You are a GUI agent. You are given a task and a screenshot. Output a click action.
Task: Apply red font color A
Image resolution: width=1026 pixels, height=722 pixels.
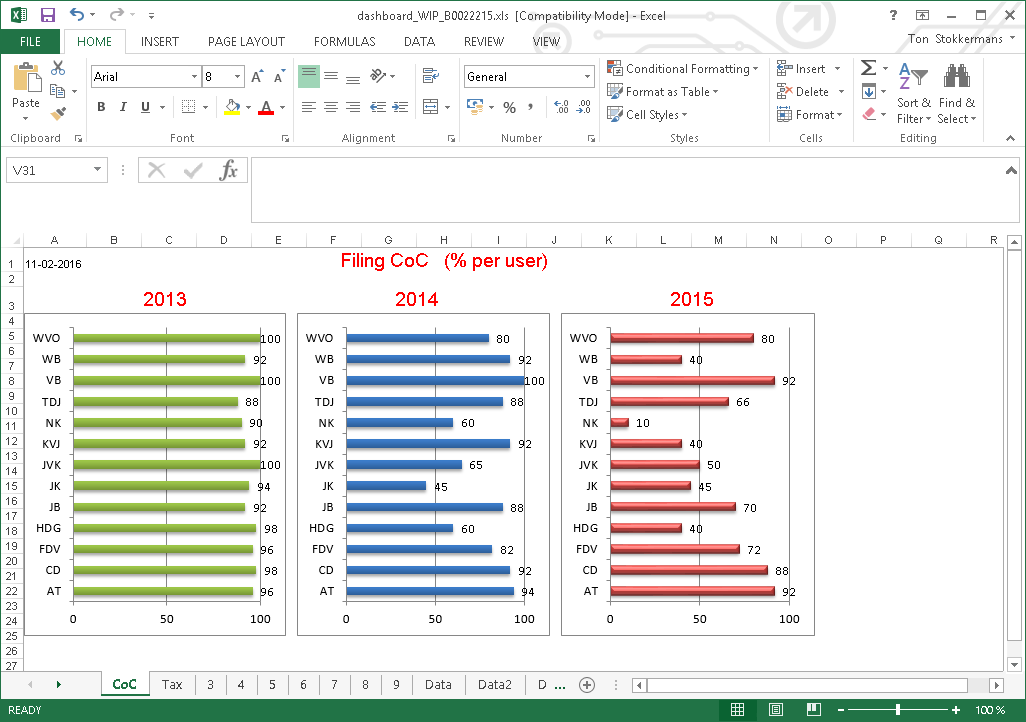pyautogui.click(x=266, y=107)
